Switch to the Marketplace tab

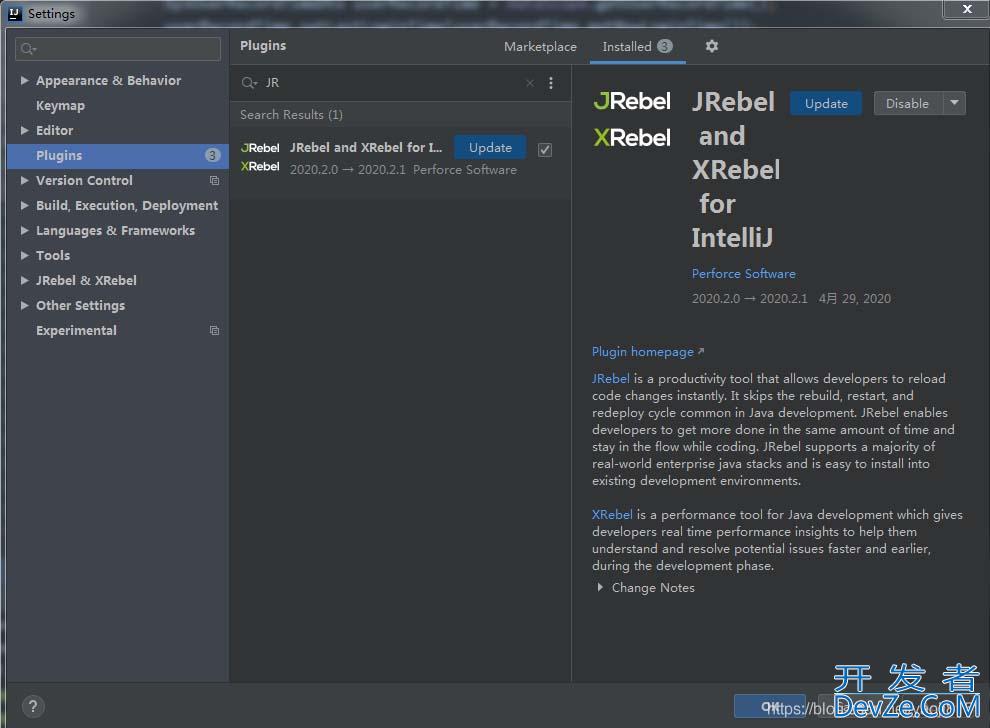(x=540, y=47)
